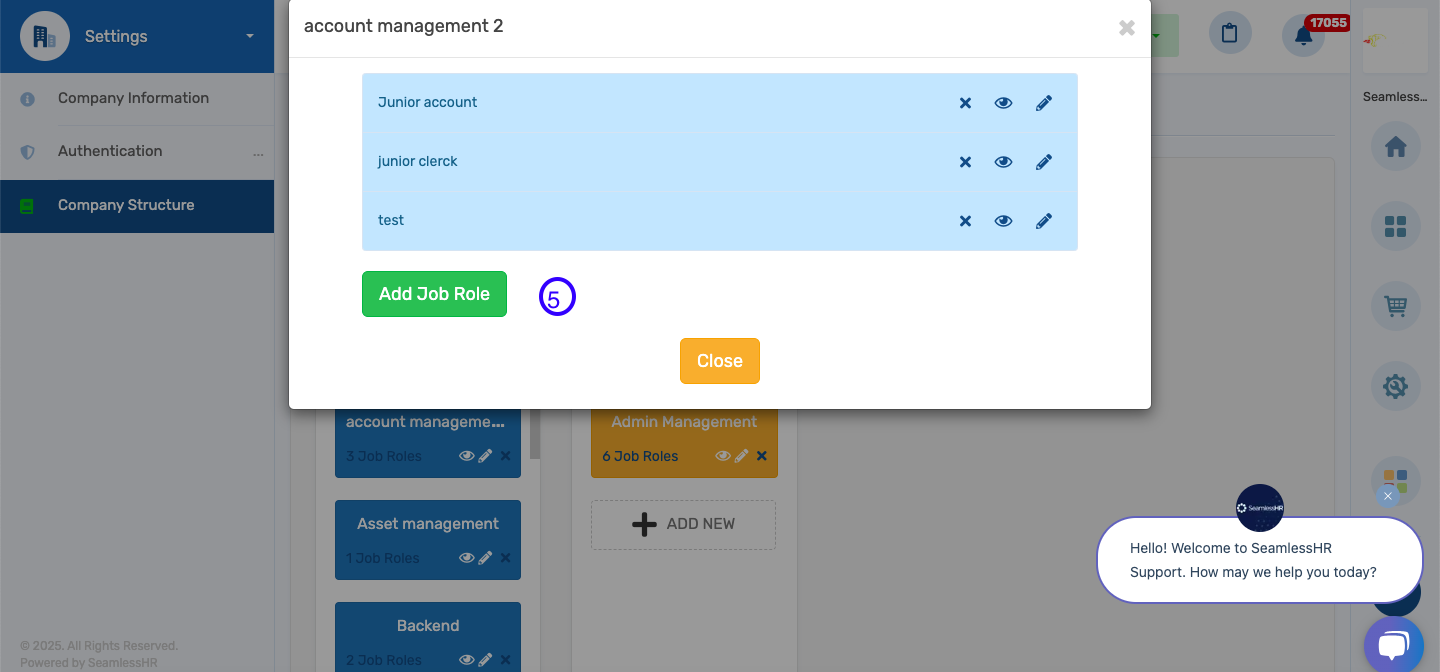Click the Settings company logo icon

coord(45,37)
